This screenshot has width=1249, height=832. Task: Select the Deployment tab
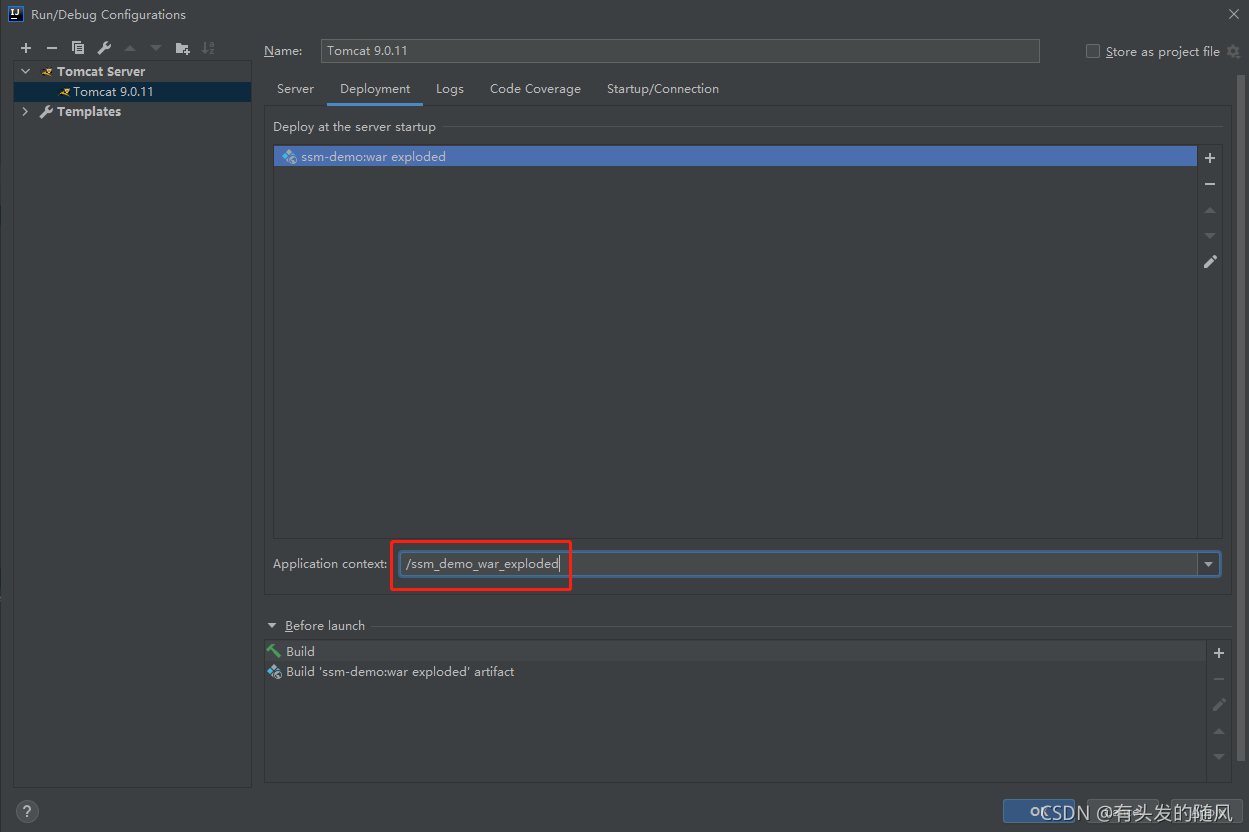375,89
